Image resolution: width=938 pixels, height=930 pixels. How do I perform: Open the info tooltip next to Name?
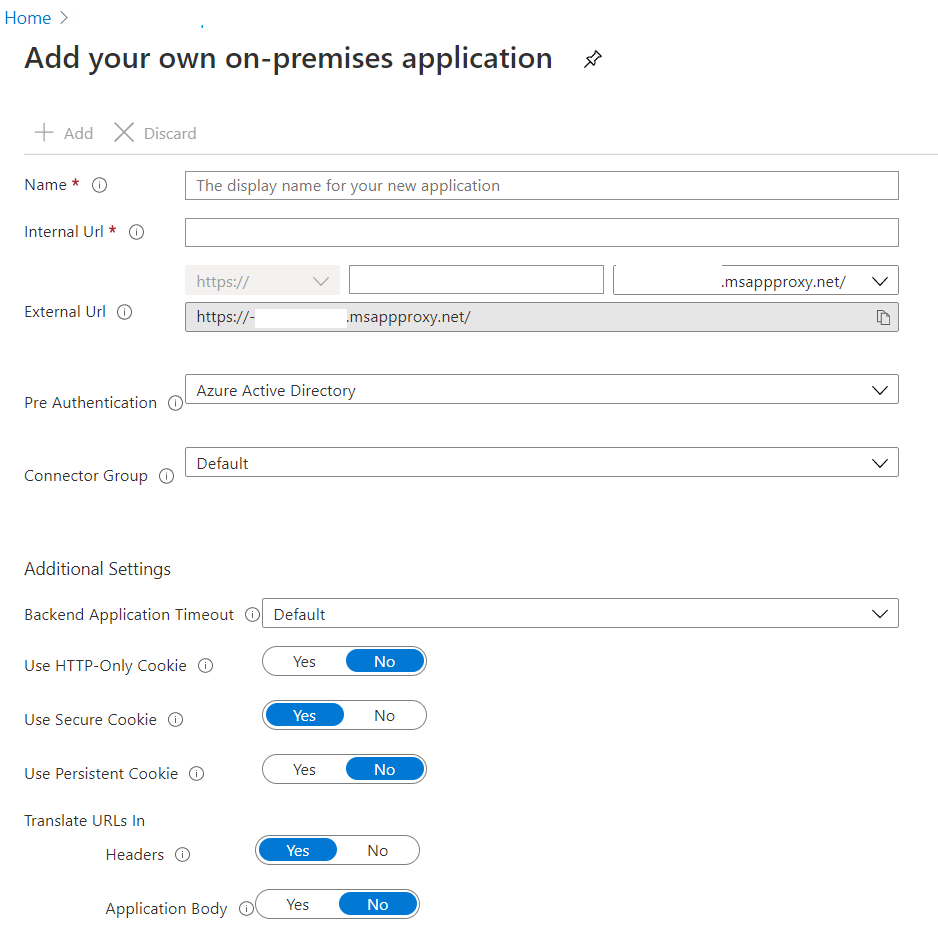coord(98,184)
